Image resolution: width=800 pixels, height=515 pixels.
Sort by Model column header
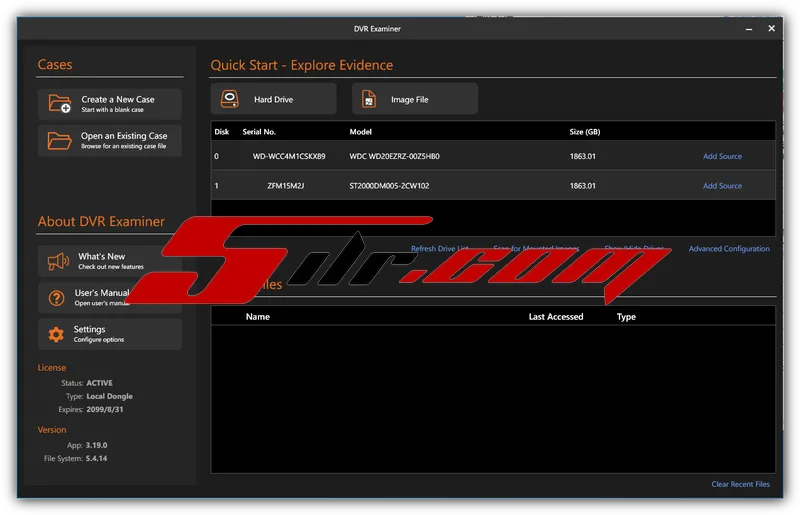[360, 132]
